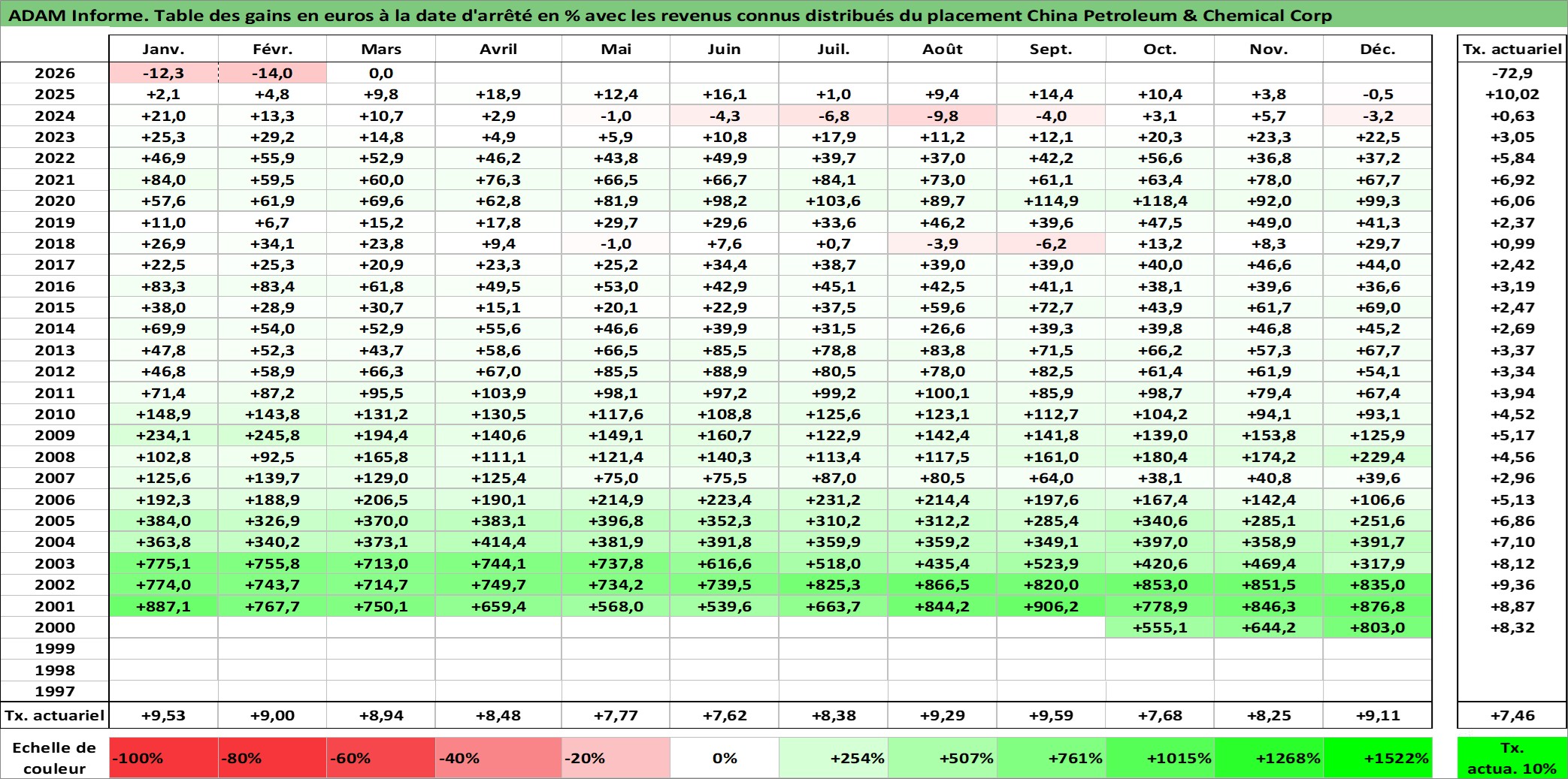Viewport: 1568px width, 779px height.
Task: Select the +9,53 January actuarial rate
Action: coord(163,715)
